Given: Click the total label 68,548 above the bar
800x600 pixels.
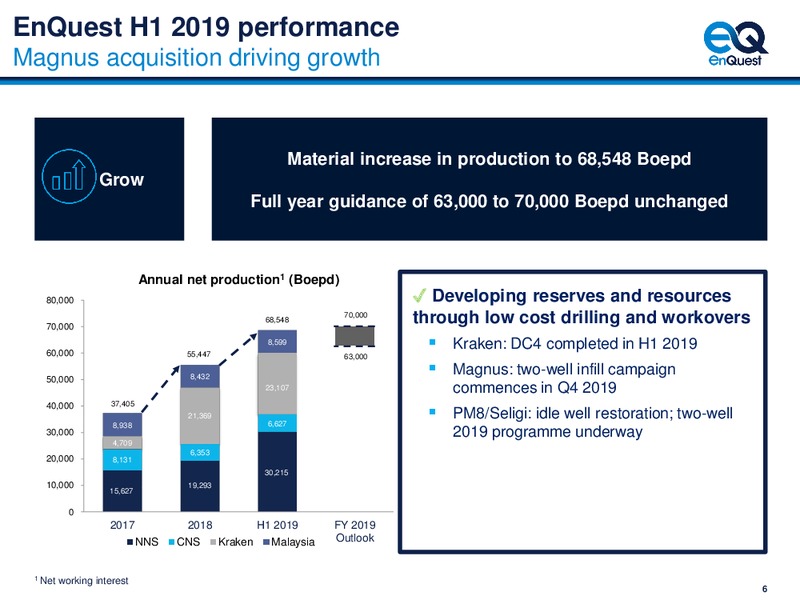Looking at the screenshot, I should click(277, 320).
